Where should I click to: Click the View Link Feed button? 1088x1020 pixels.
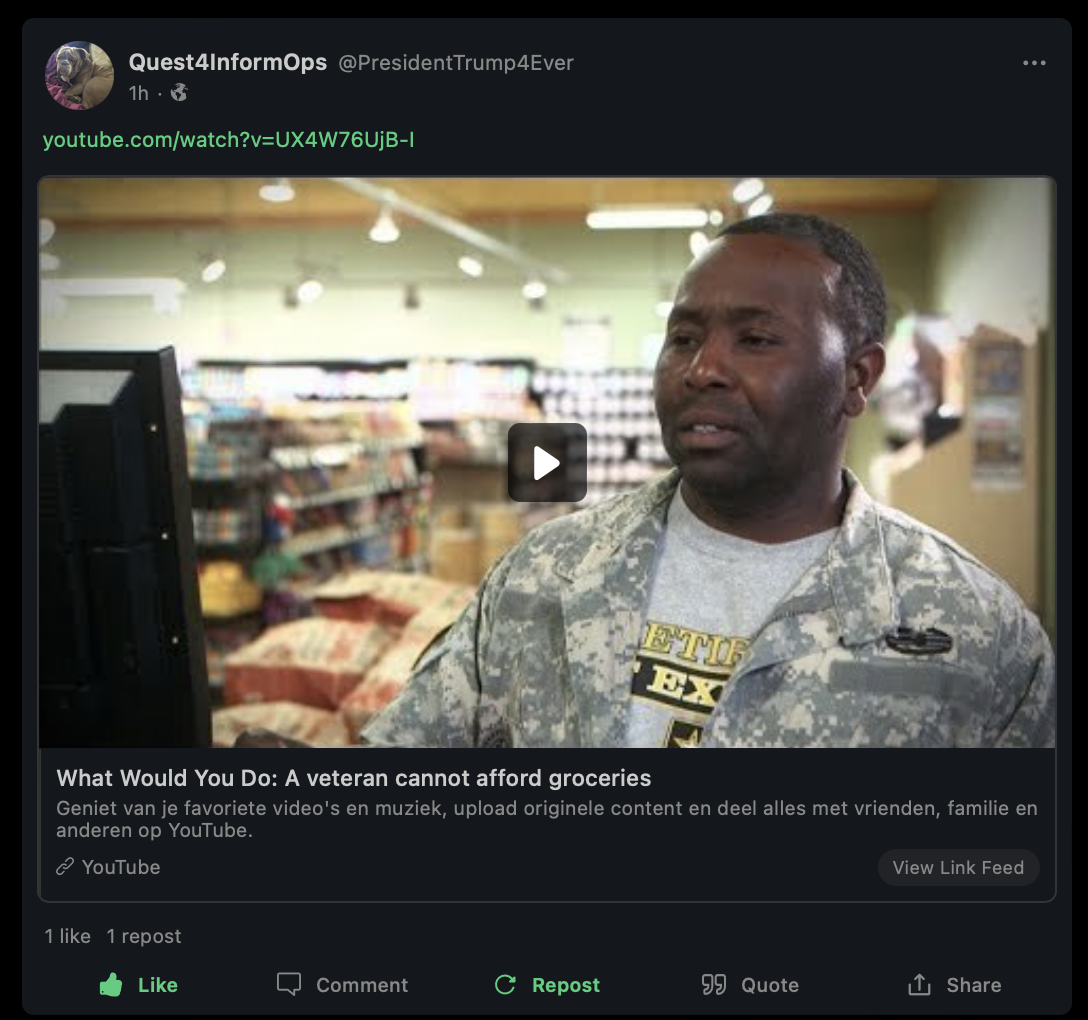tap(958, 867)
